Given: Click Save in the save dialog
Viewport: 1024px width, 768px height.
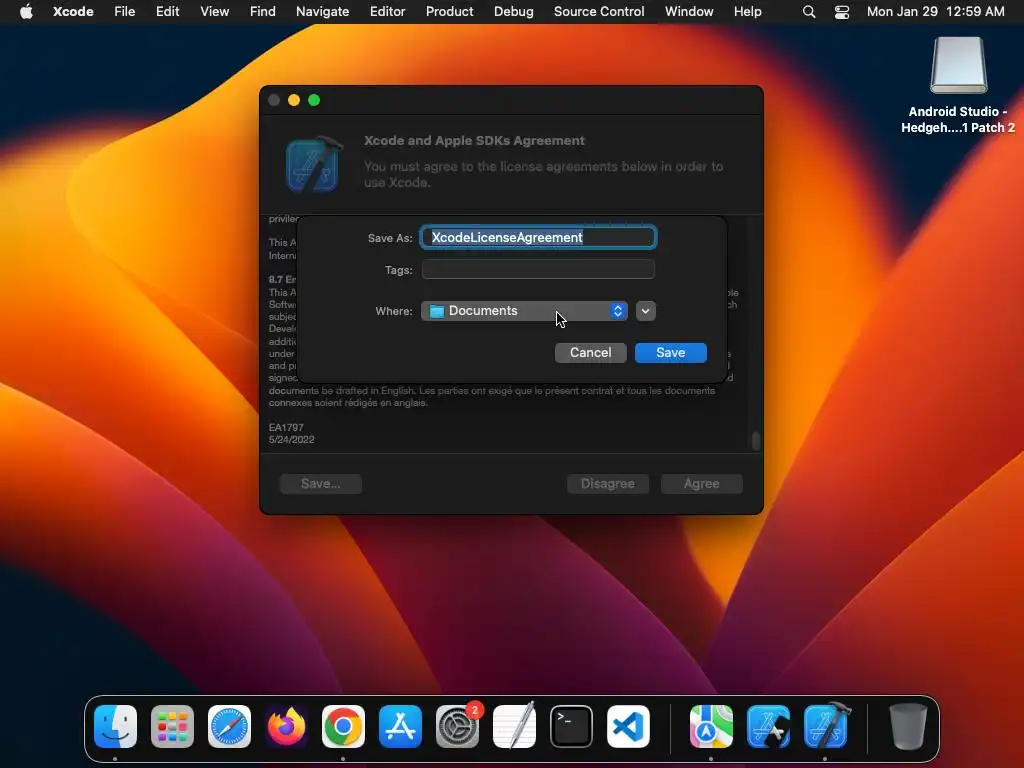Looking at the screenshot, I should tap(671, 353).
